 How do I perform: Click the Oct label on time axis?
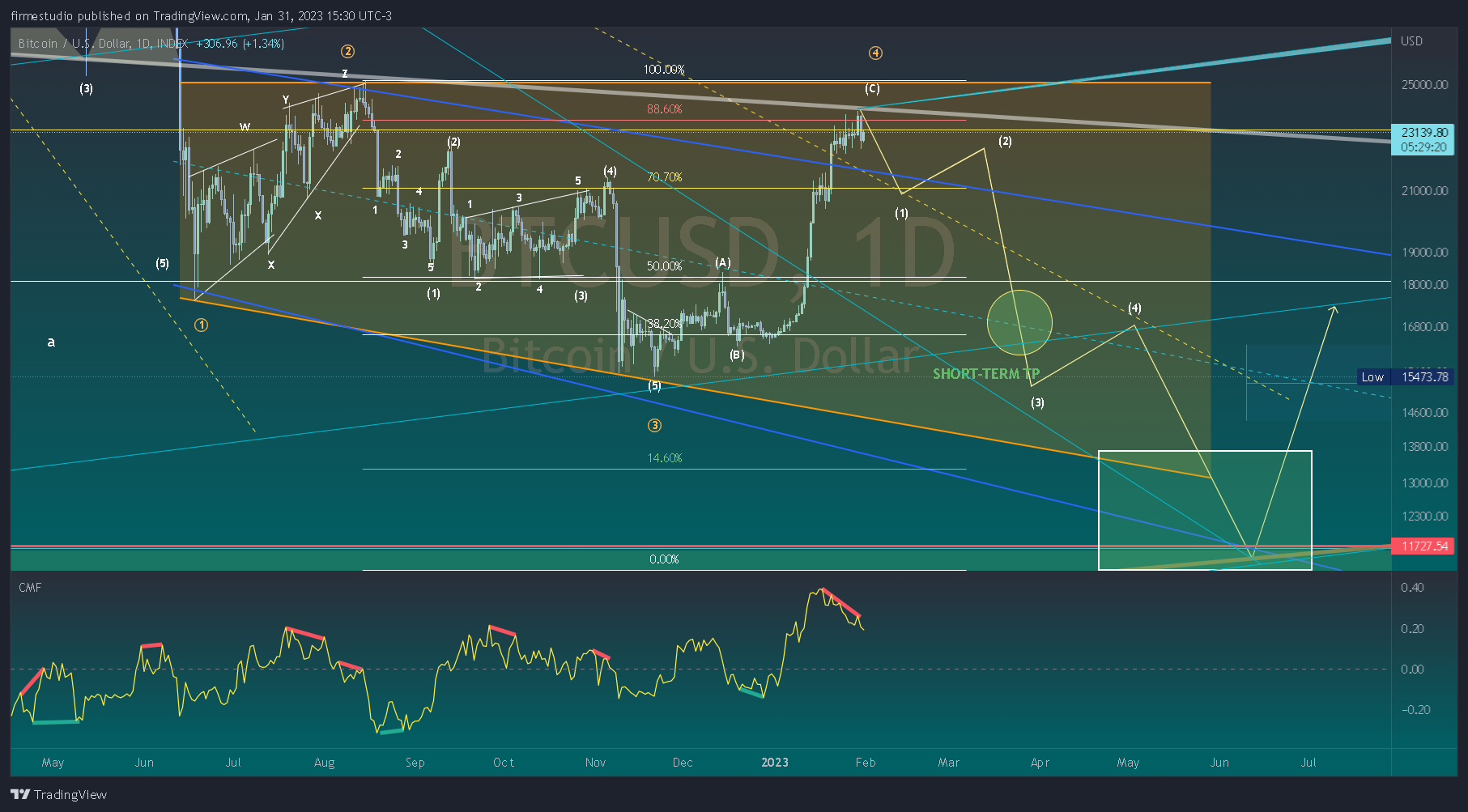coord(504,763)
